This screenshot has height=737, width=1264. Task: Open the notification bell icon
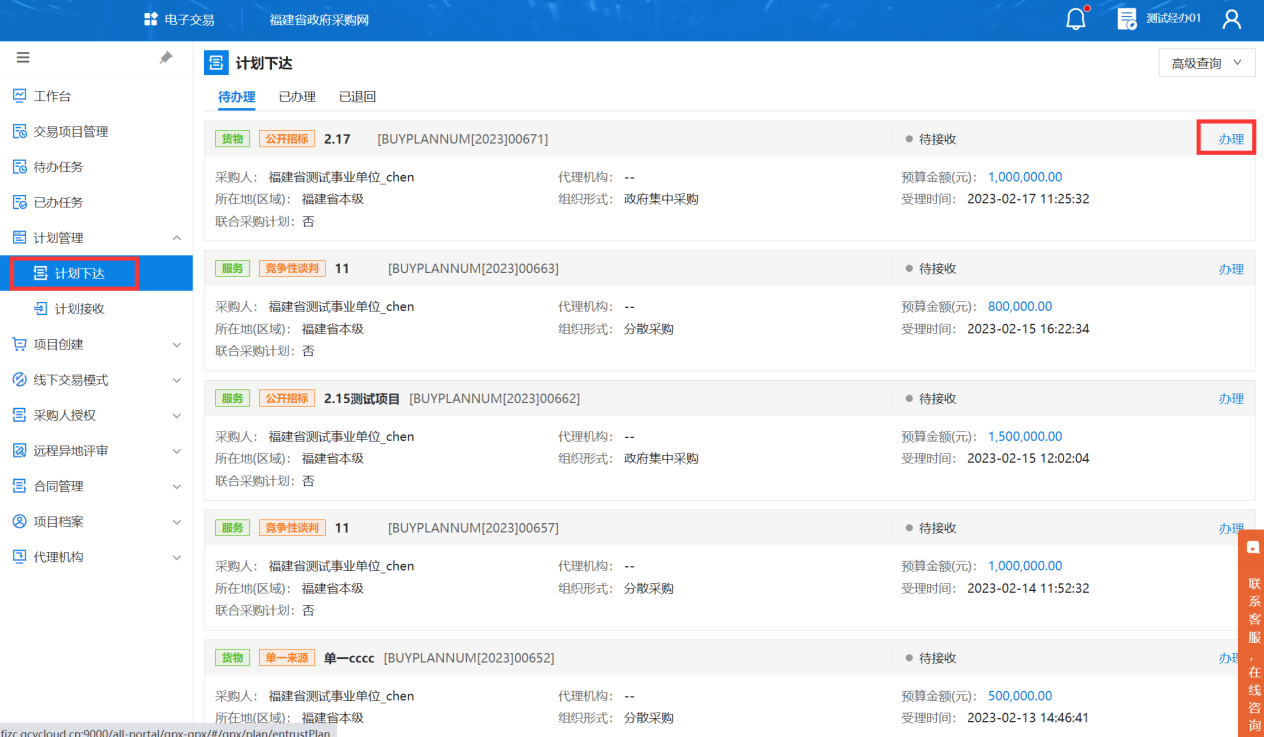(x=1076, y=19)
